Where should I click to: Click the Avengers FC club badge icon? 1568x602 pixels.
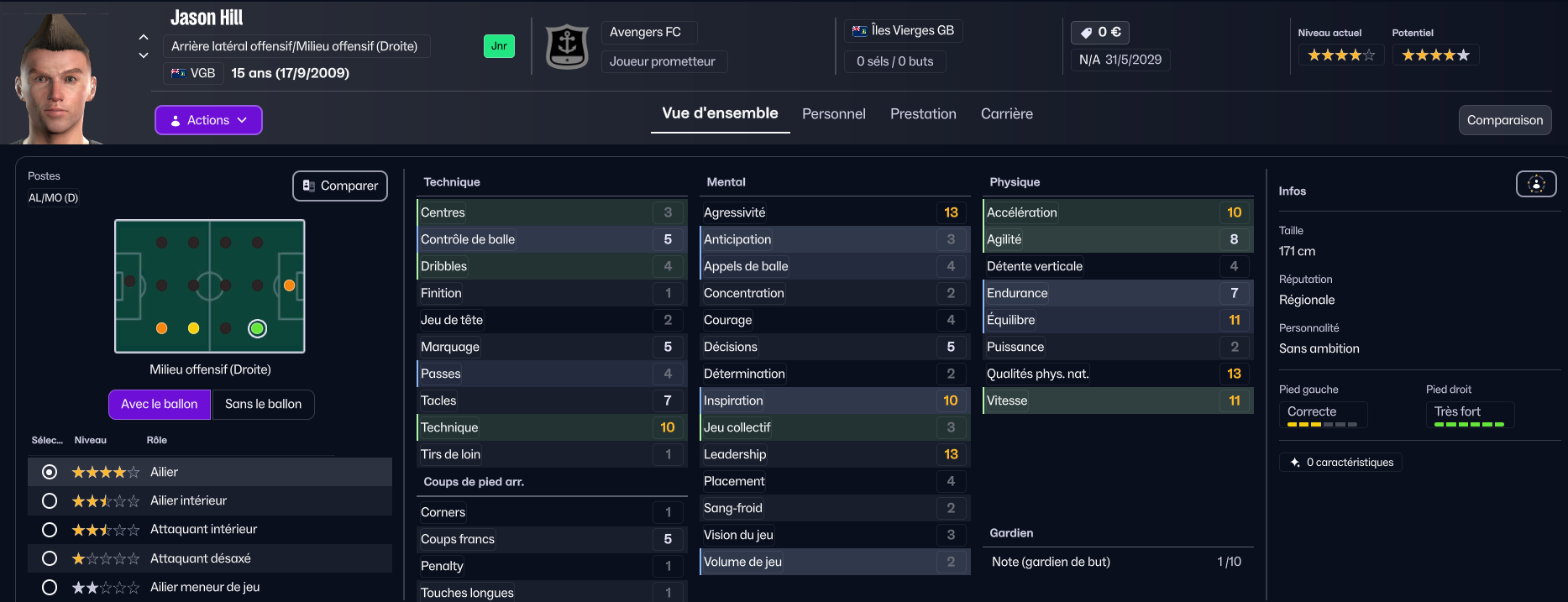[567, 46]
